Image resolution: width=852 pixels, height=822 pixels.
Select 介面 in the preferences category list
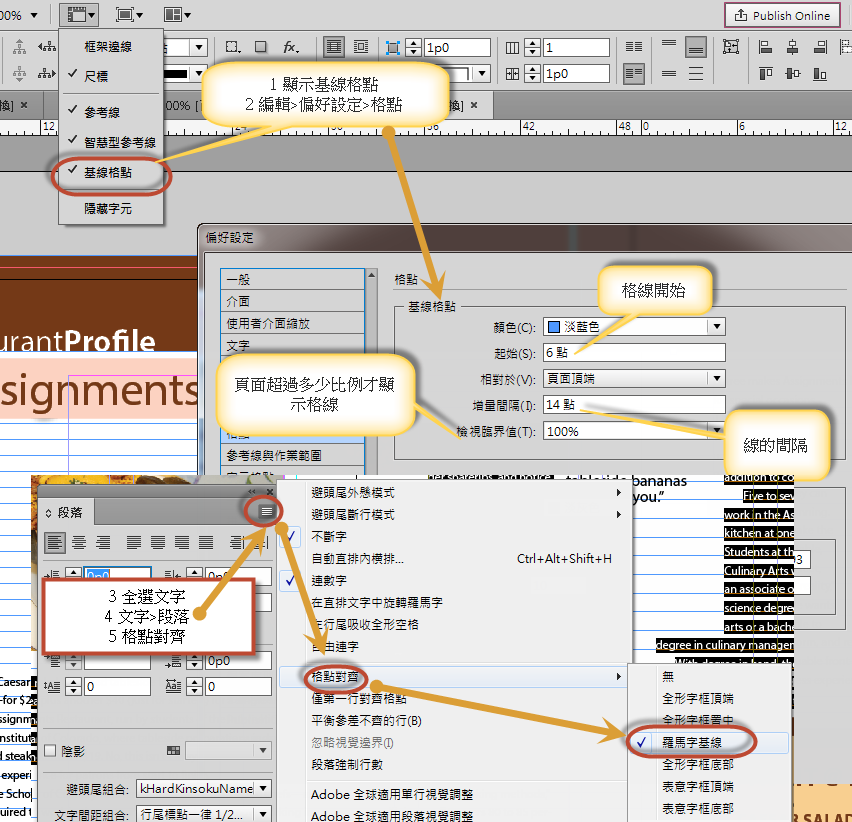tap(292, 302)
